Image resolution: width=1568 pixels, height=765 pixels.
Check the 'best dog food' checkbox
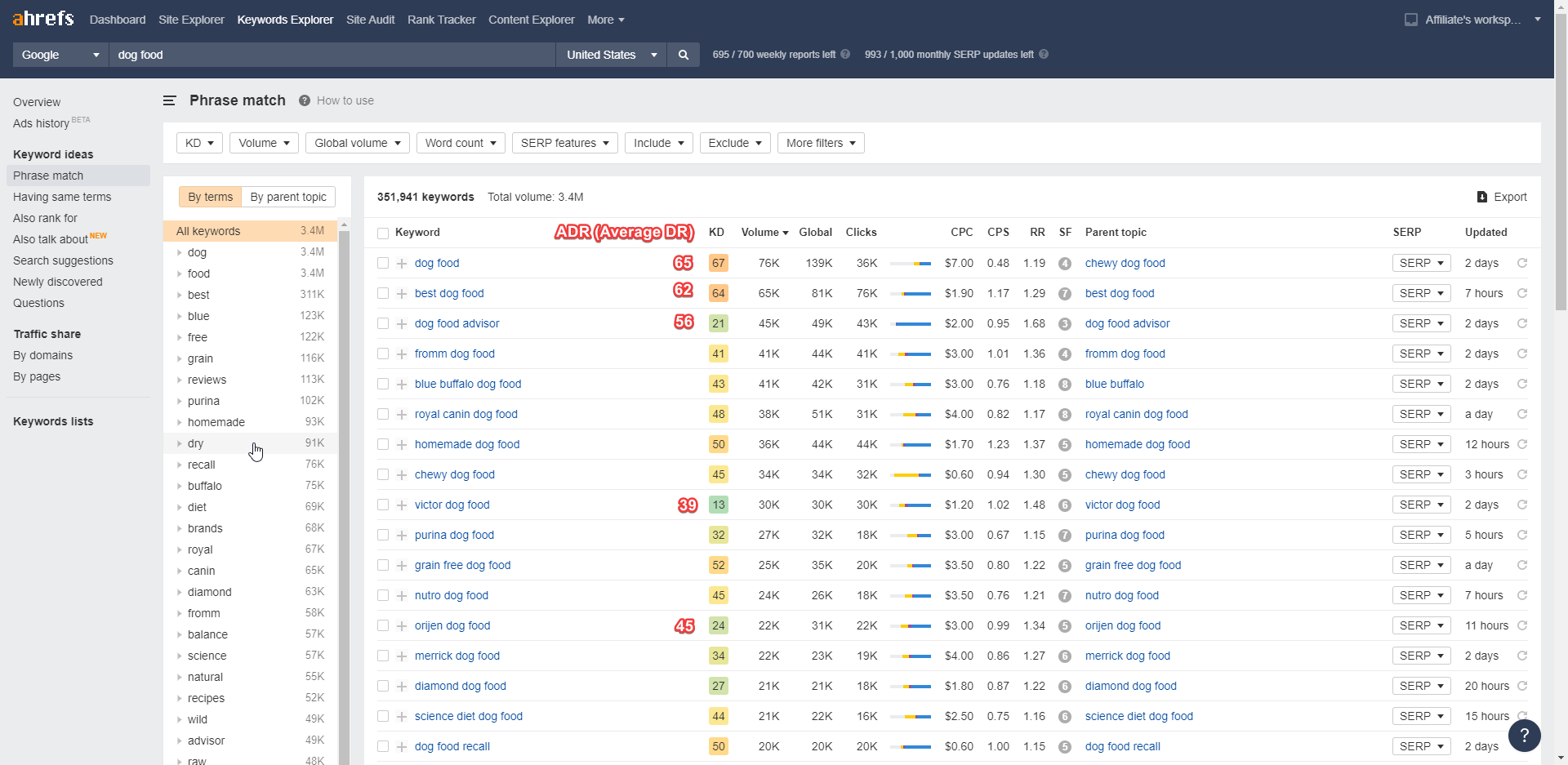383,293
